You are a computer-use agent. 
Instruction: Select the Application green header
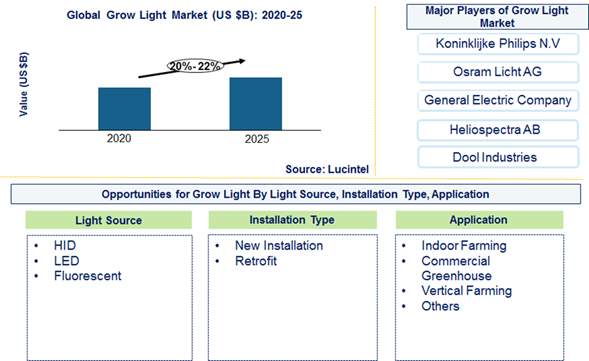[479, 220]
